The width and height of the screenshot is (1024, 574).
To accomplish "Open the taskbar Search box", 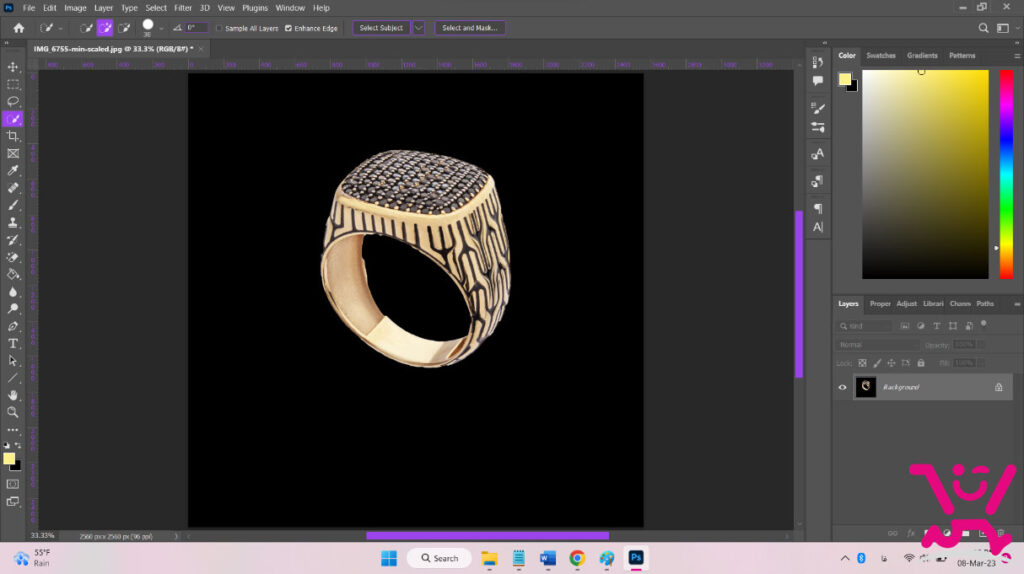I will point(439,558).
